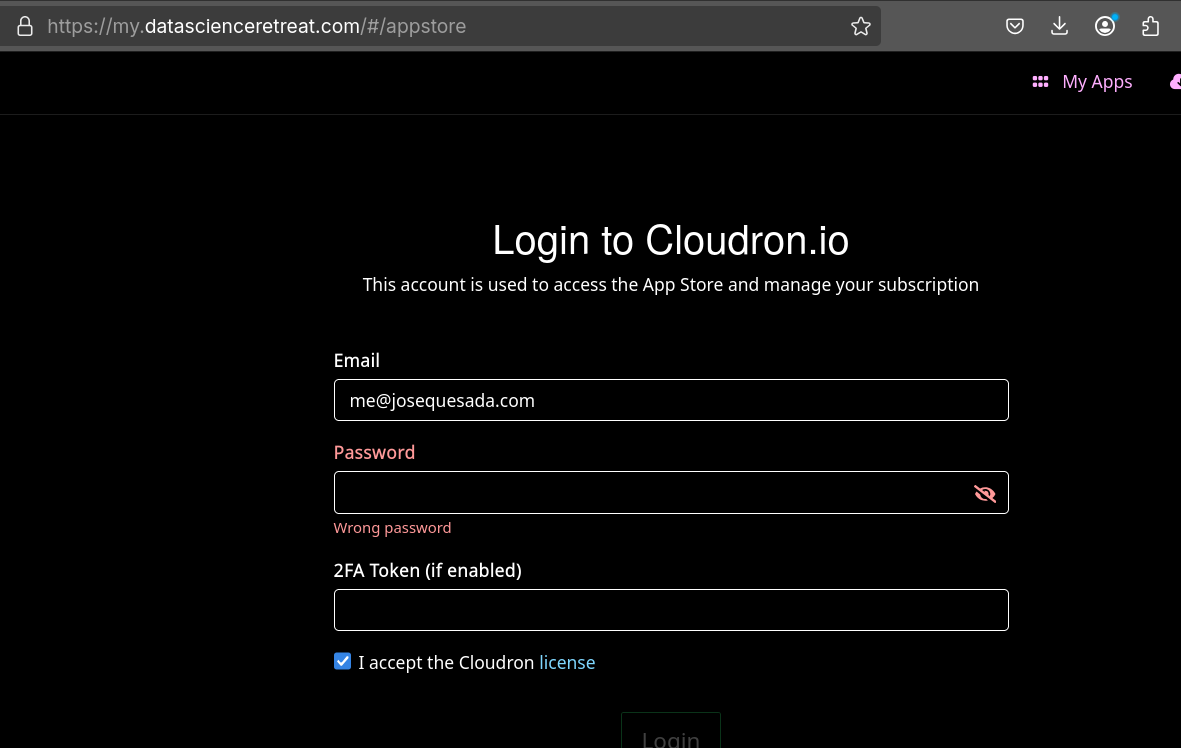Open the Cloudron license link

pos(567,662)
